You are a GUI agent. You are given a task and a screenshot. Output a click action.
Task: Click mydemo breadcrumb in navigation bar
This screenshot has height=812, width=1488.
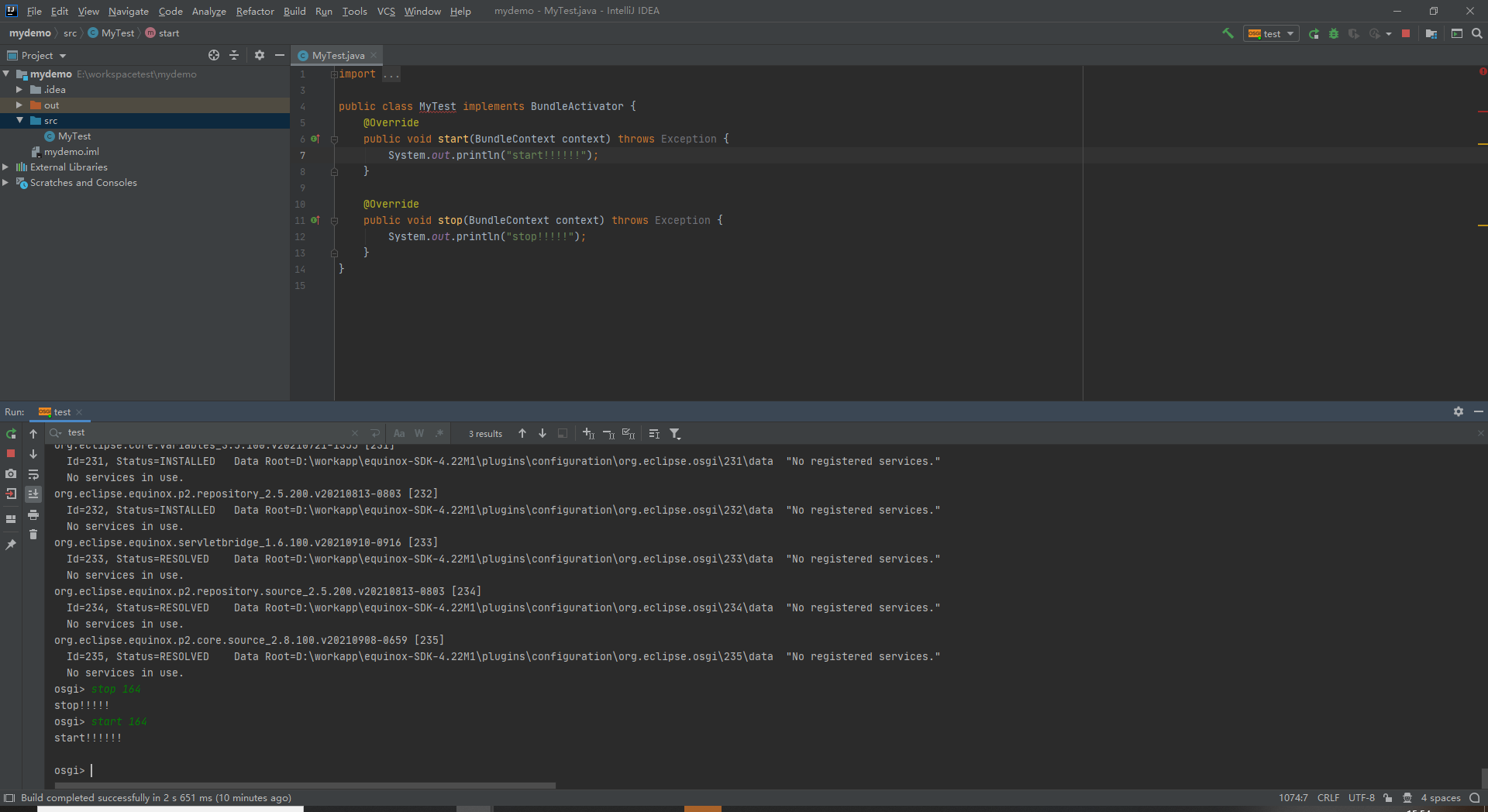click(x=29, y=33)
